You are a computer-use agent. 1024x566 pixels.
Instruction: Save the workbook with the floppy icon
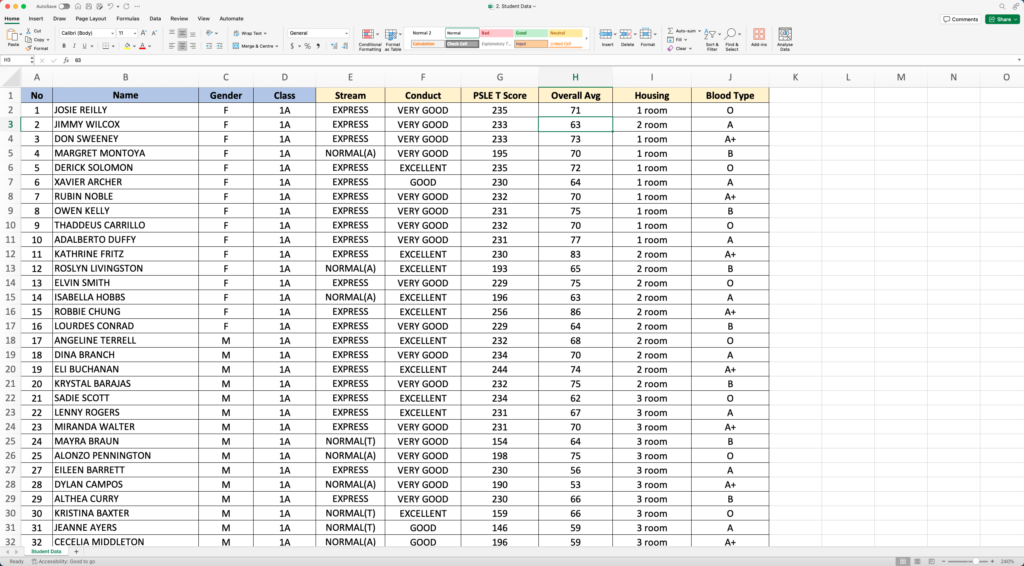pos(89,6)
